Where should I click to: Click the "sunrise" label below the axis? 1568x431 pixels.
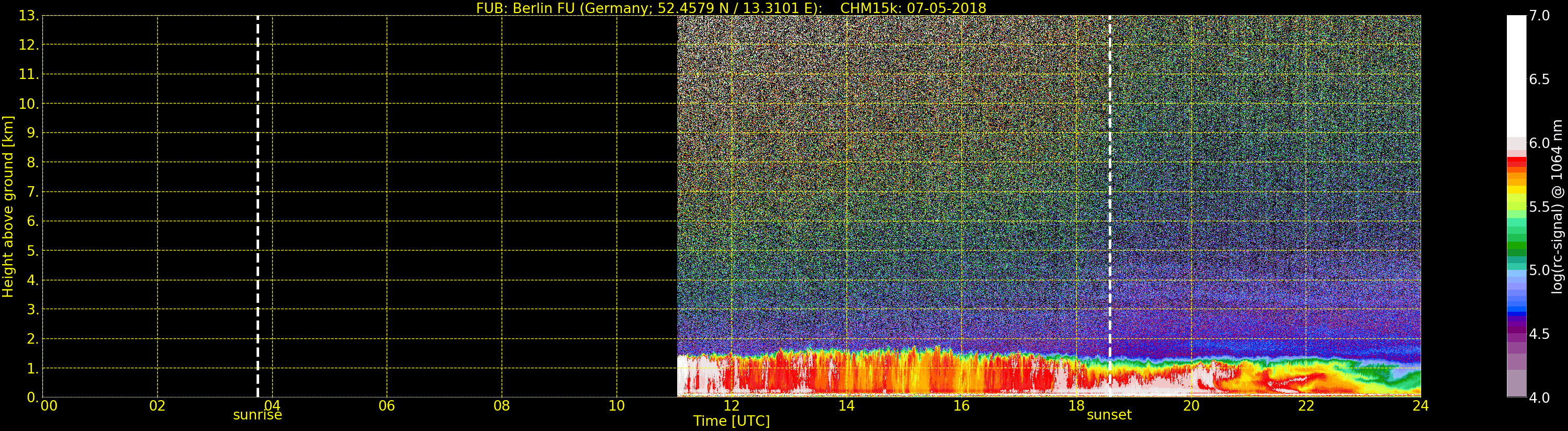(258, 415)
